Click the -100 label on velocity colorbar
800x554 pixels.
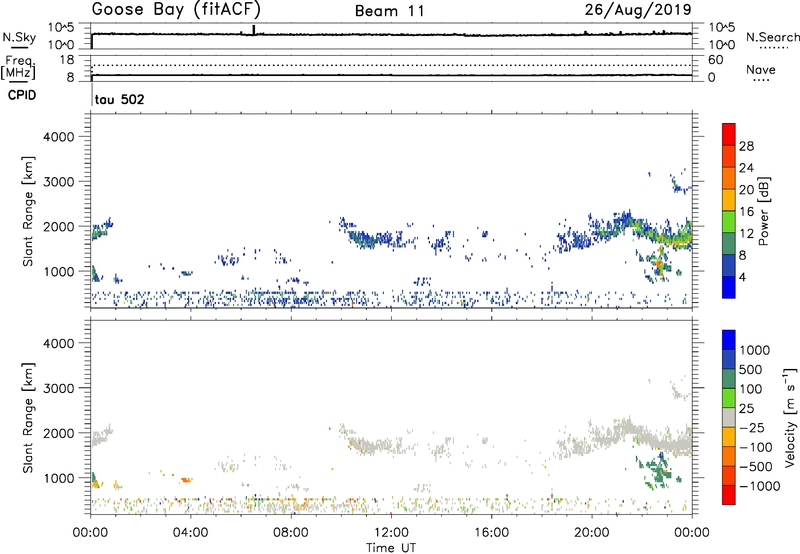(756, 447)
